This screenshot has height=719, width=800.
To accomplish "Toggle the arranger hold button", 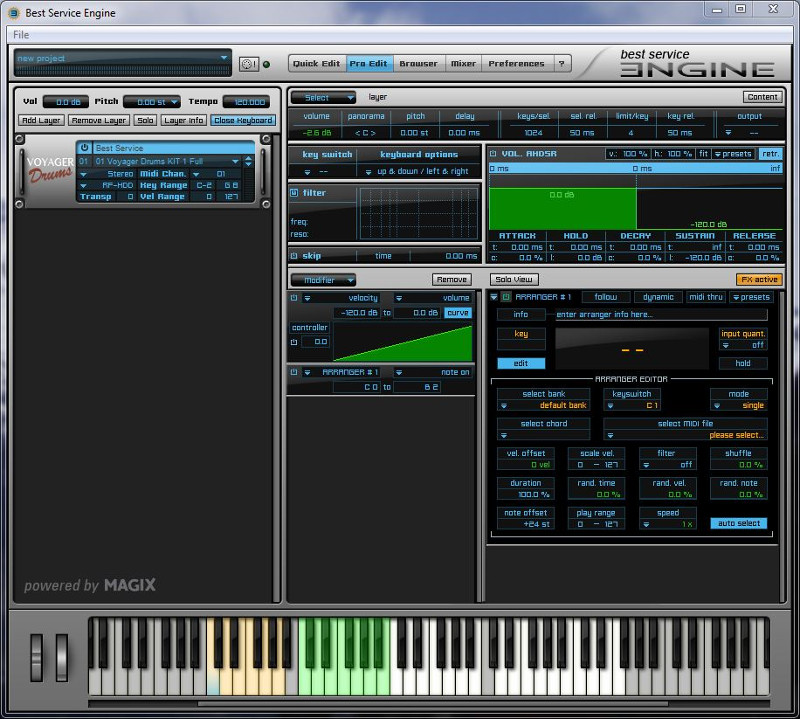I will click(x=742, y=363).
